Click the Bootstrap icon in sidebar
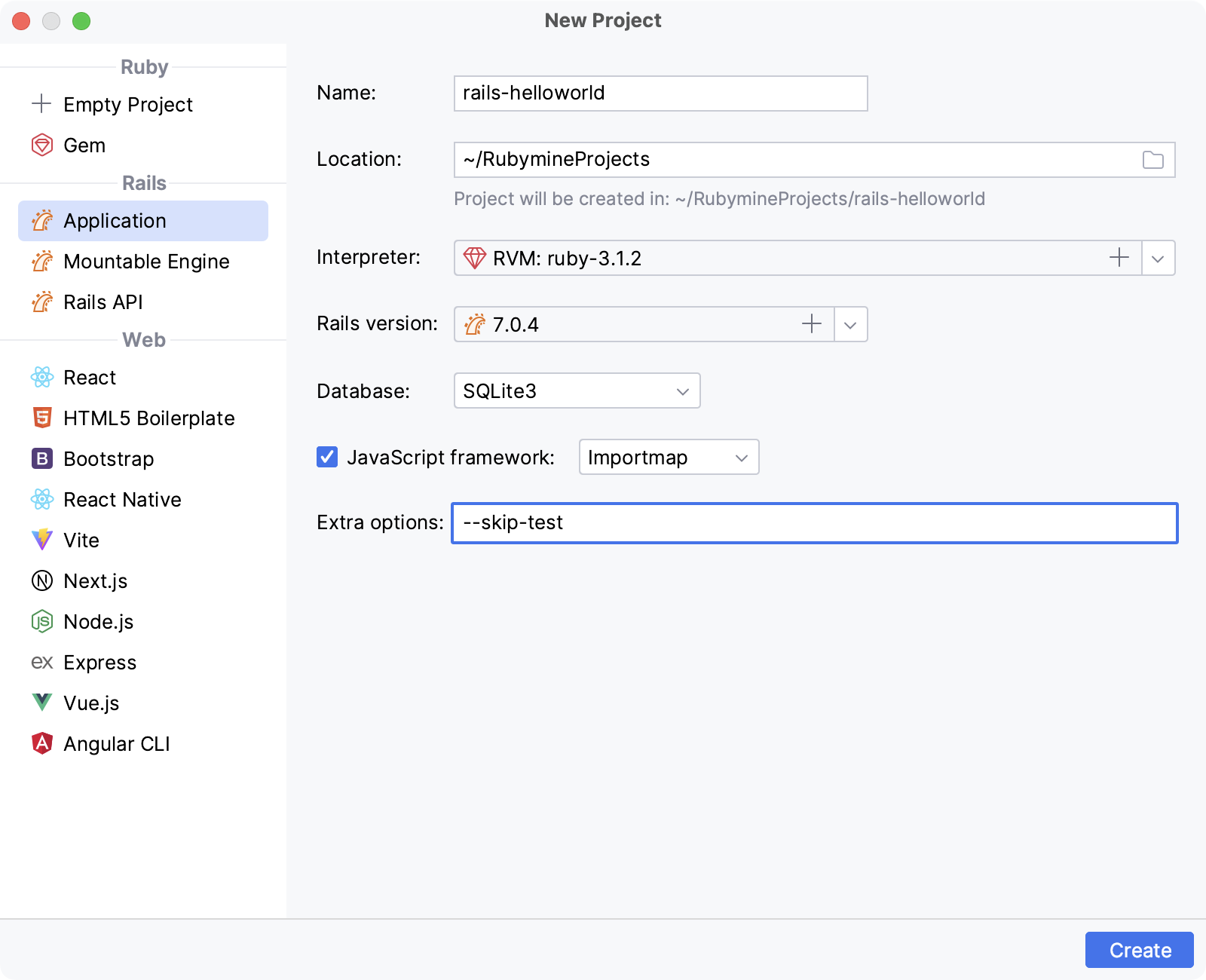The image size is (1206, 980). click(43, 459)
